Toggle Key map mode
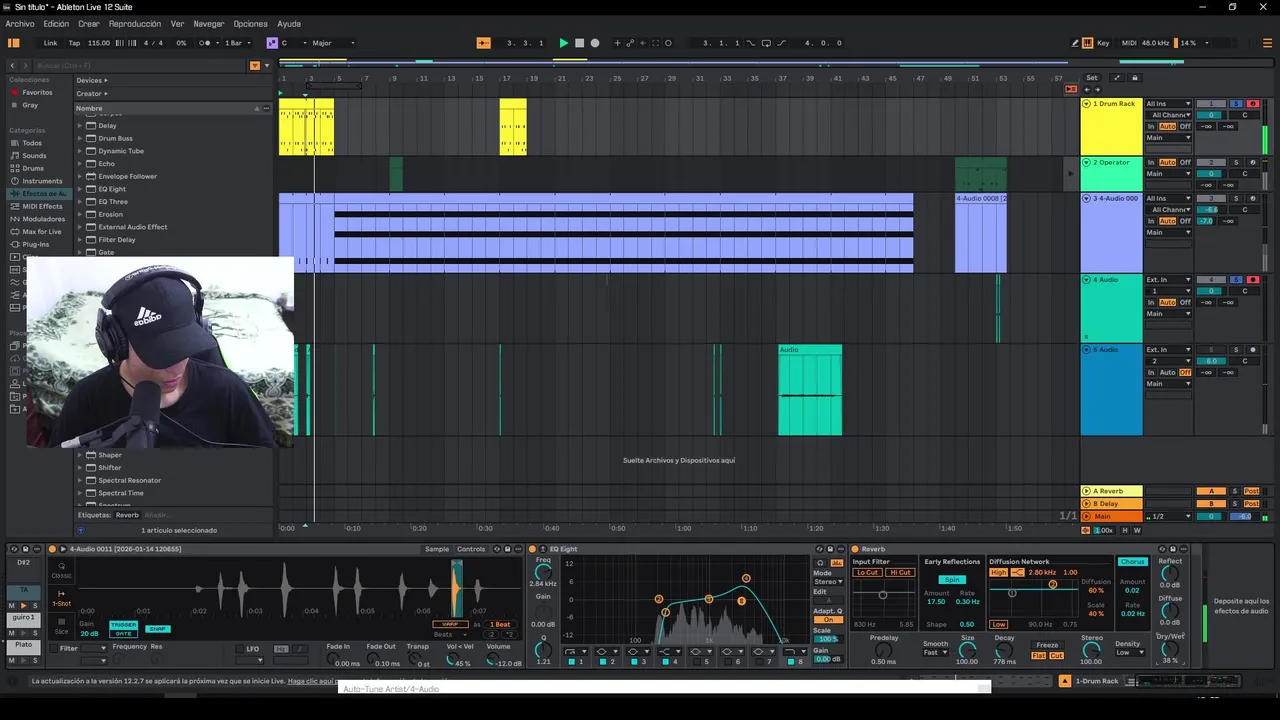The width and height of the screenshot is (1280, 720). 1103,43
